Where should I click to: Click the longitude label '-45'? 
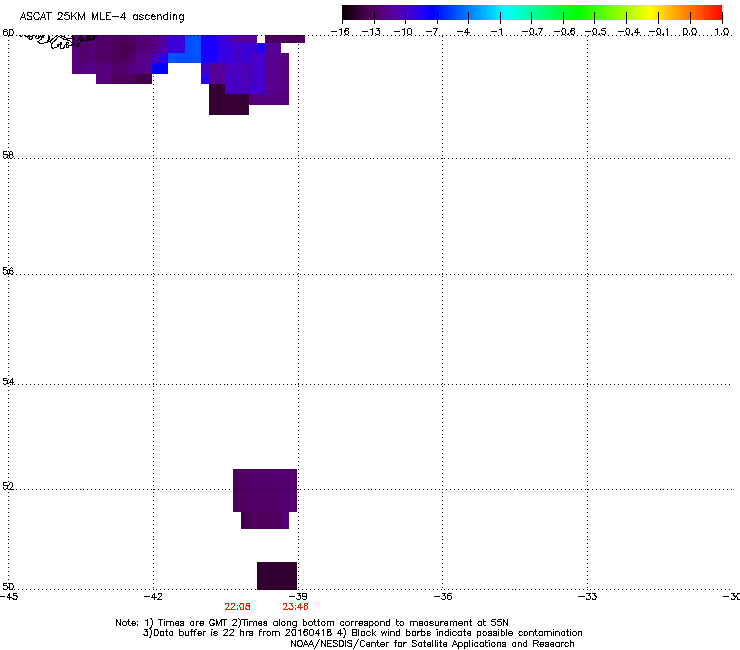point(9,597)
